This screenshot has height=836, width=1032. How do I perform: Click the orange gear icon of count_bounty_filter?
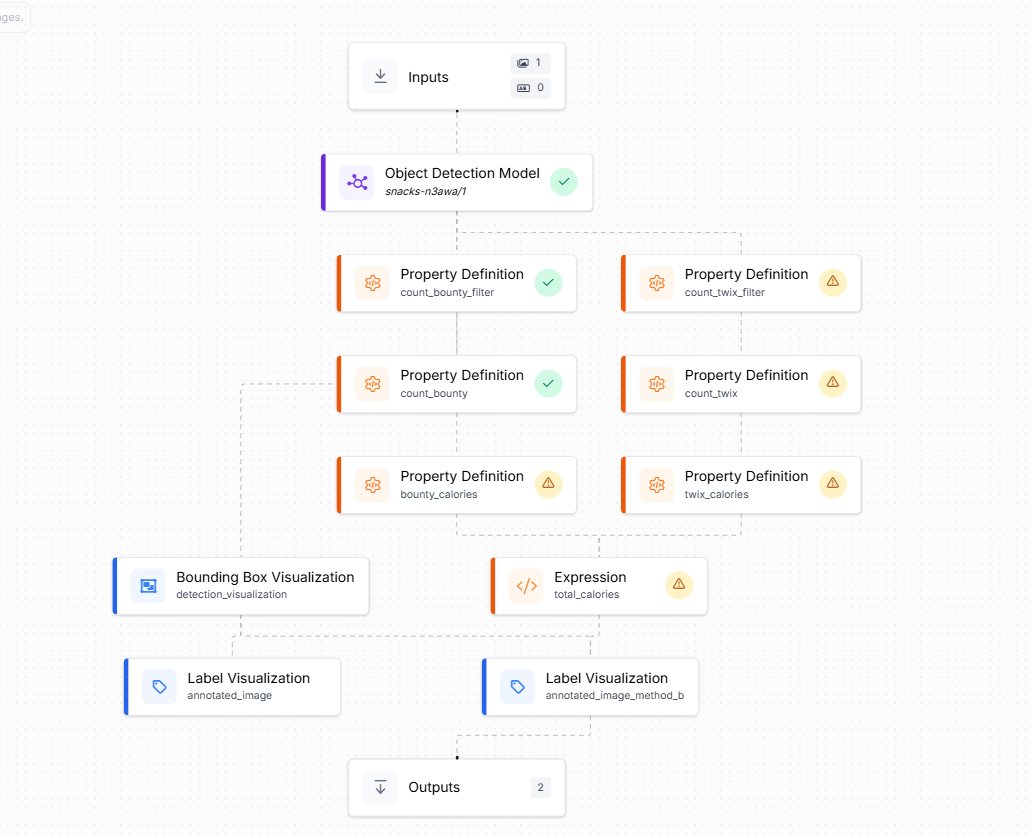tap(373, 283)
